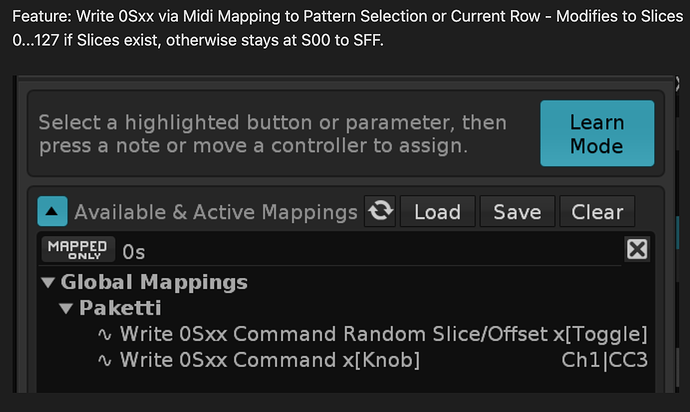Select the Global Mappings label
690x412 pixels.
(154, 282)
